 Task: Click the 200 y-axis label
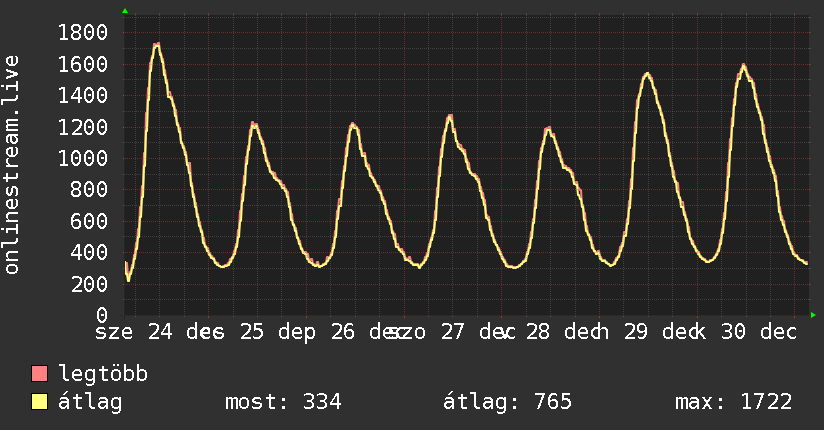click(89, 284)
